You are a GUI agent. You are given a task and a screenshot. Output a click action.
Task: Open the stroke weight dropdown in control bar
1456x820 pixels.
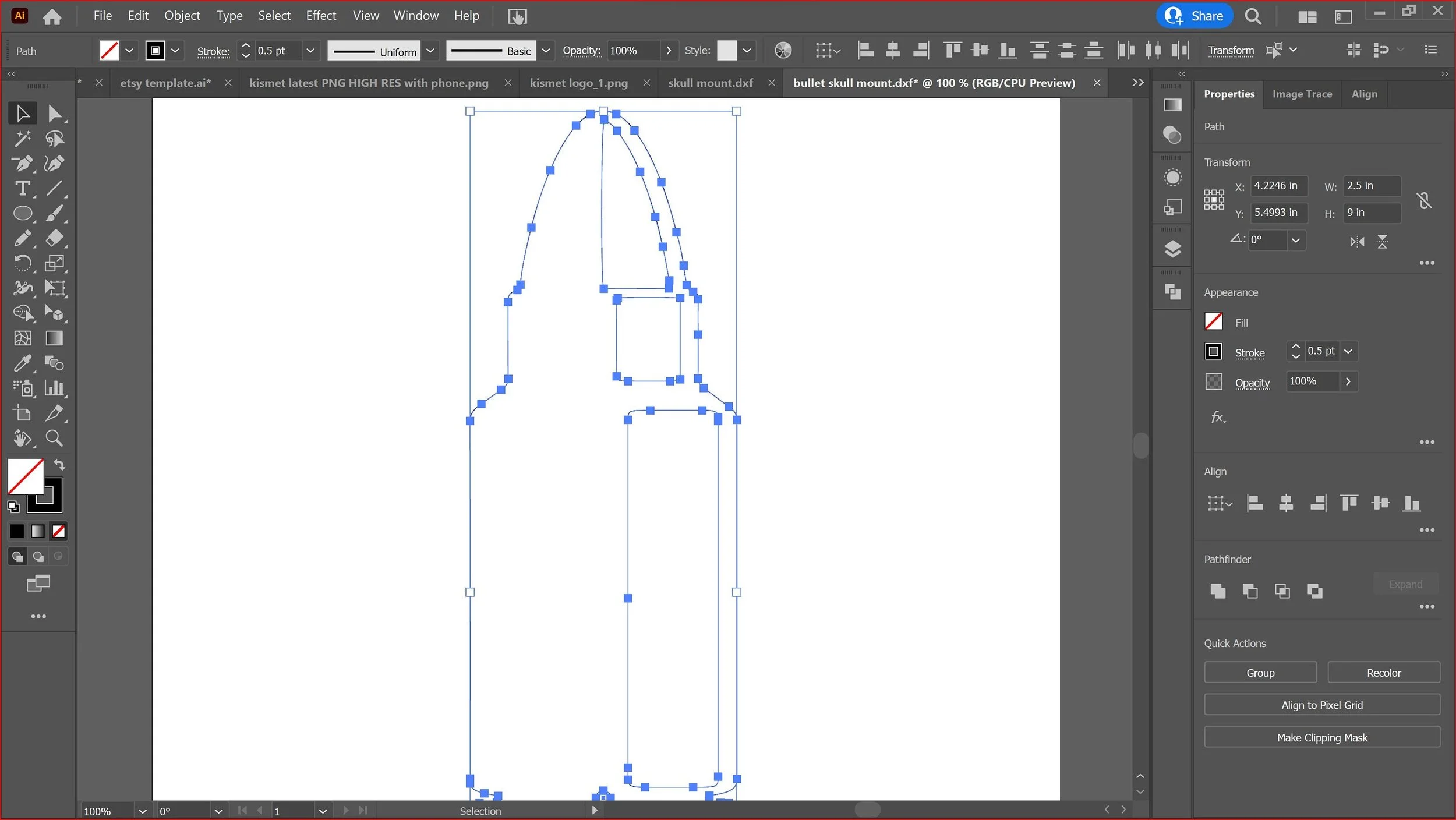click(x=310, y=51)
